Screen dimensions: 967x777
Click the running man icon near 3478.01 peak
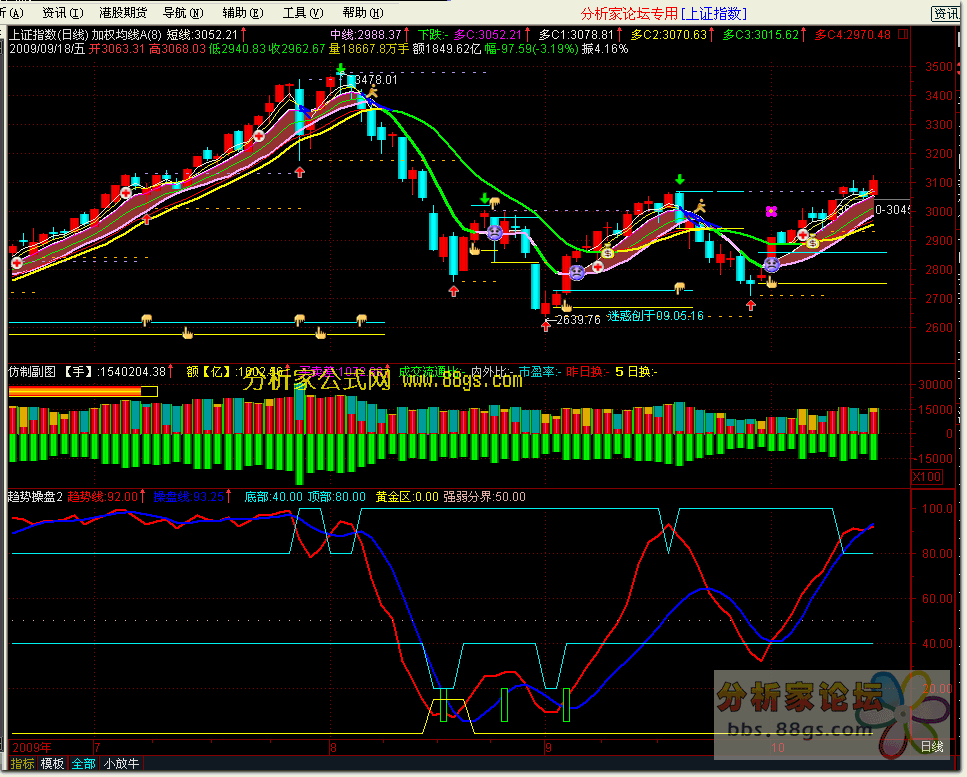coord(372,92)
